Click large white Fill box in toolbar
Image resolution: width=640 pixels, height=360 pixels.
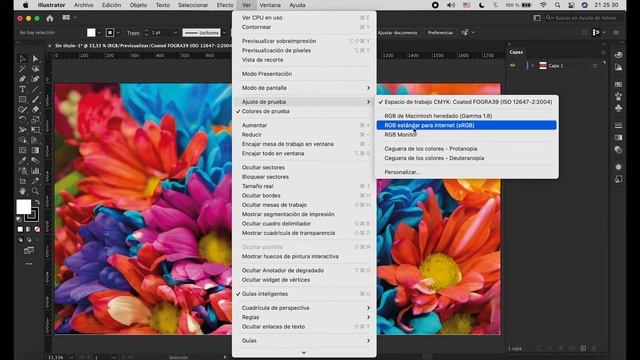[x=24, y=207]
